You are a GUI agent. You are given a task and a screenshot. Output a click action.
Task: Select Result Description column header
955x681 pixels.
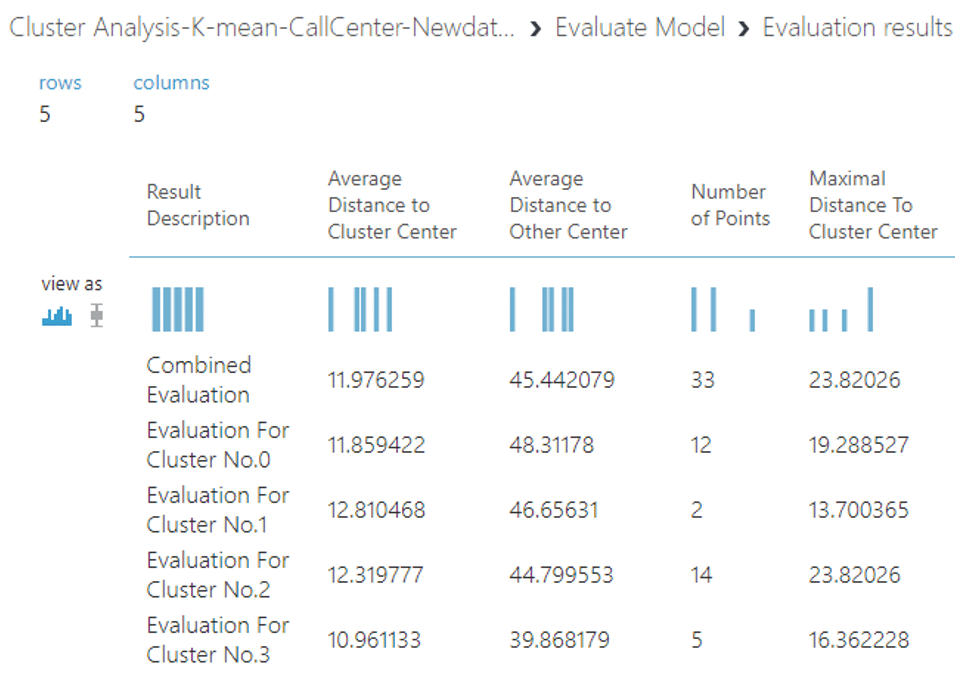pos(198,205)
